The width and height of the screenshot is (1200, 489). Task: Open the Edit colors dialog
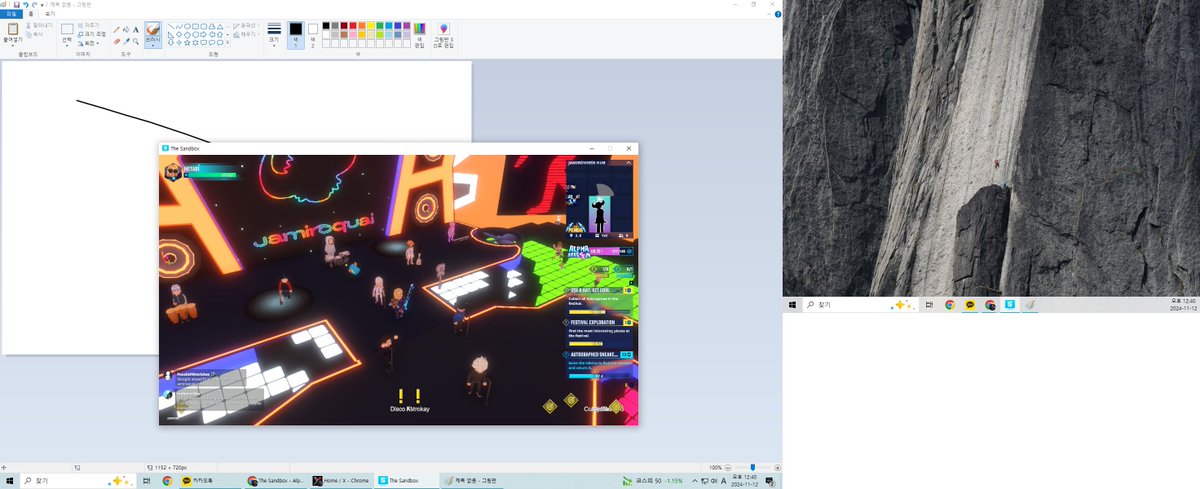pos(419,34)
